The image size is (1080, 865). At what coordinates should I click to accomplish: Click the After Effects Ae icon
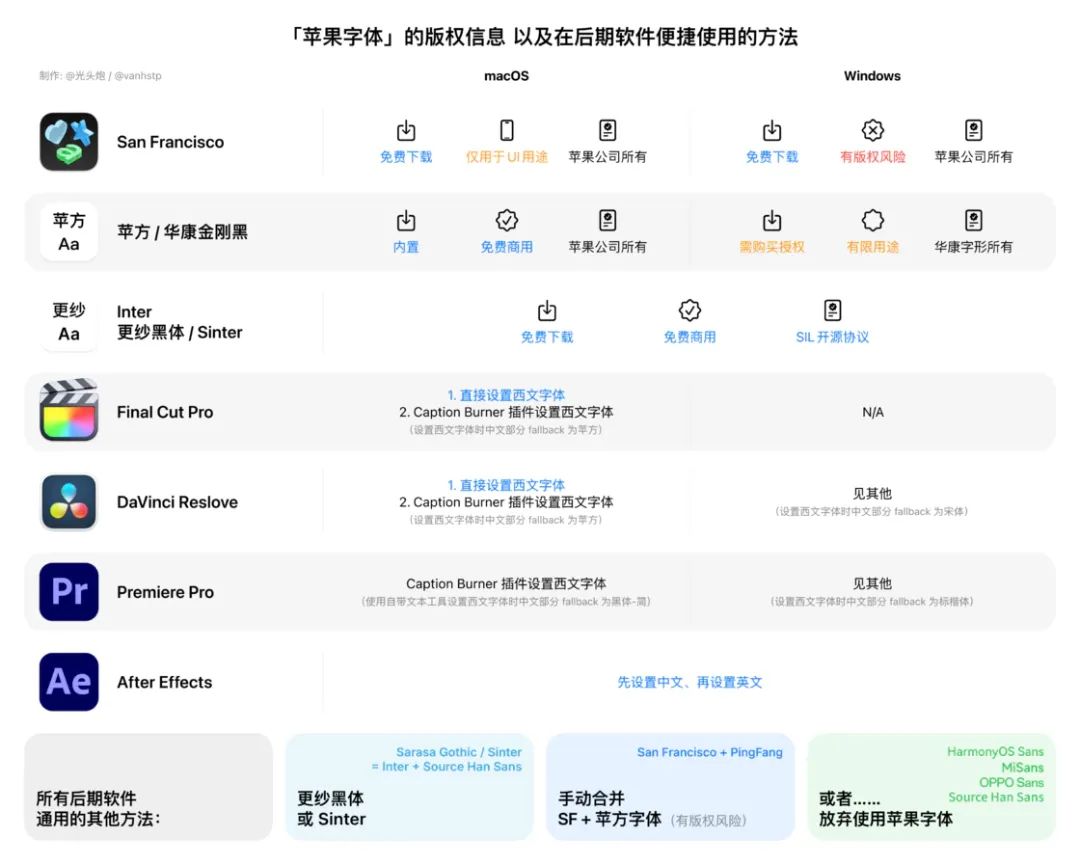tap(69, 682)
